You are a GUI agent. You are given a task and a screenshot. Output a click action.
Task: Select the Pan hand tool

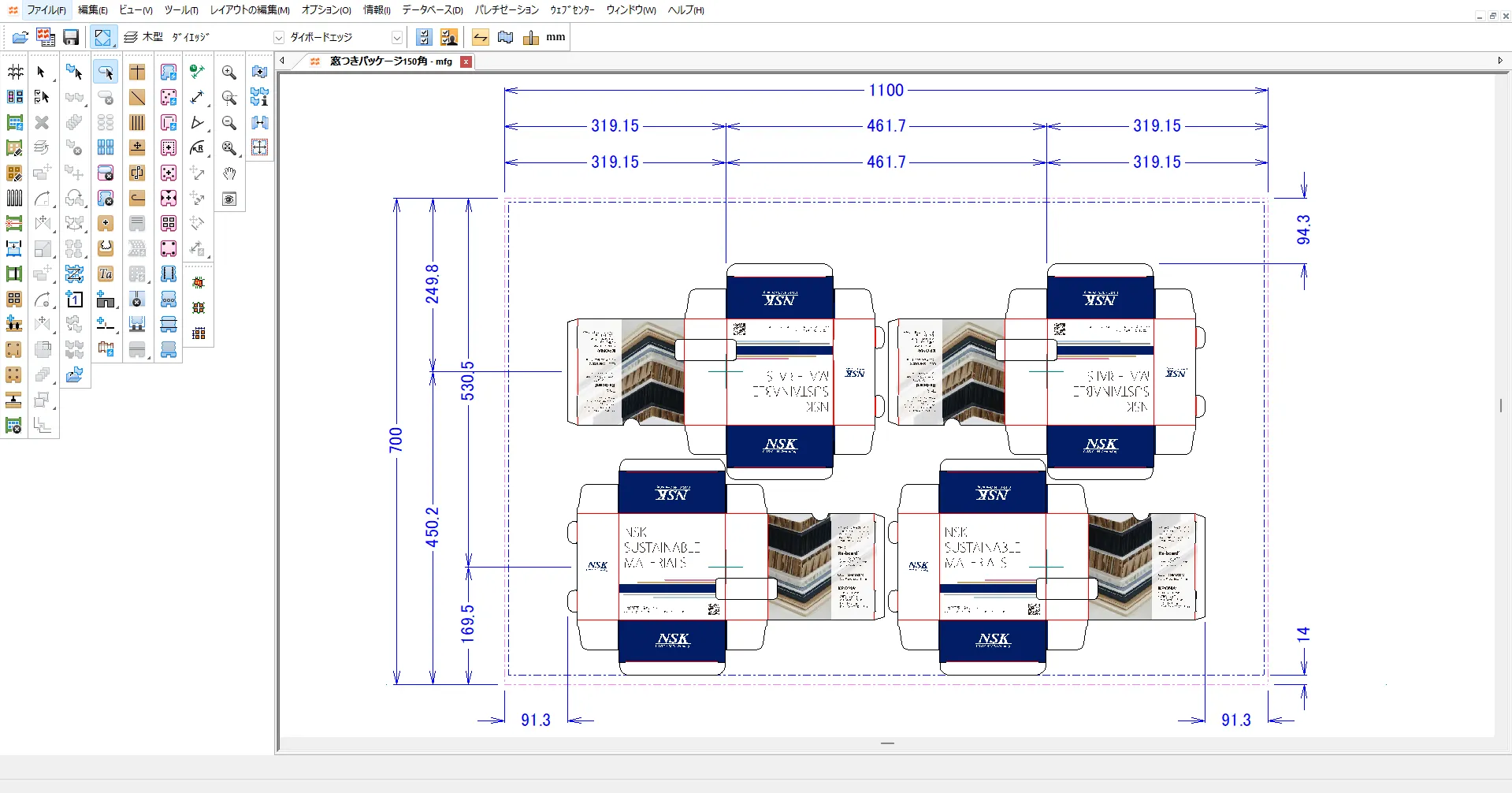(229, 174)
